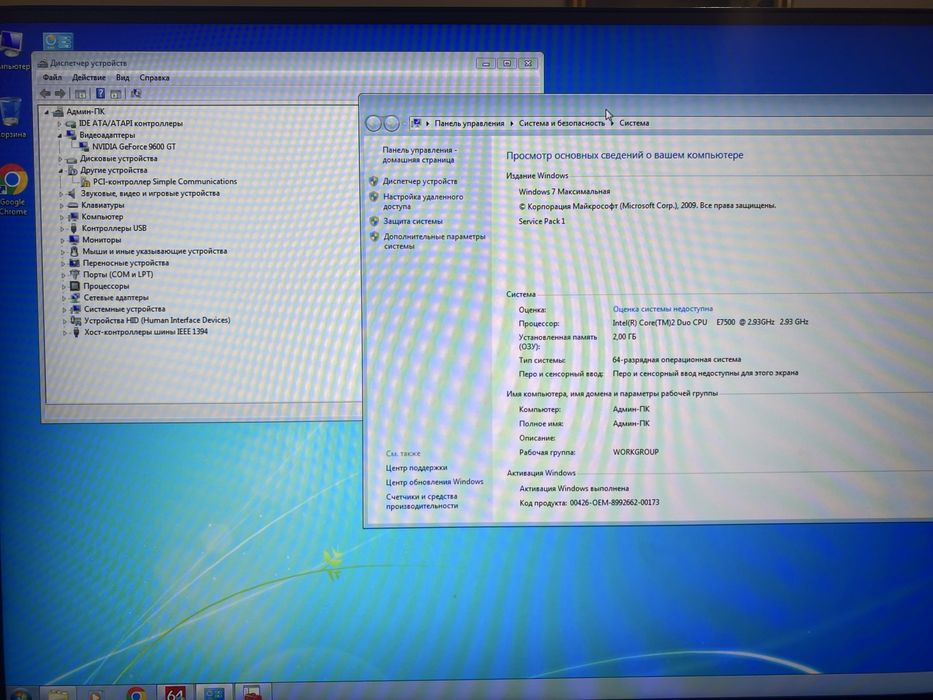The height and width of the screenshot is (700, 933).
Task: Click the Start button on taskbar
Action: [20, 694]
